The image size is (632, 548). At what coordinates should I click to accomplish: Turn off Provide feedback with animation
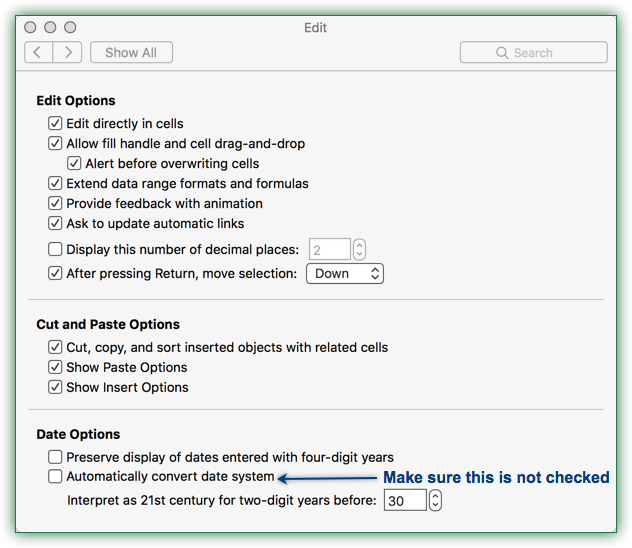55,203
